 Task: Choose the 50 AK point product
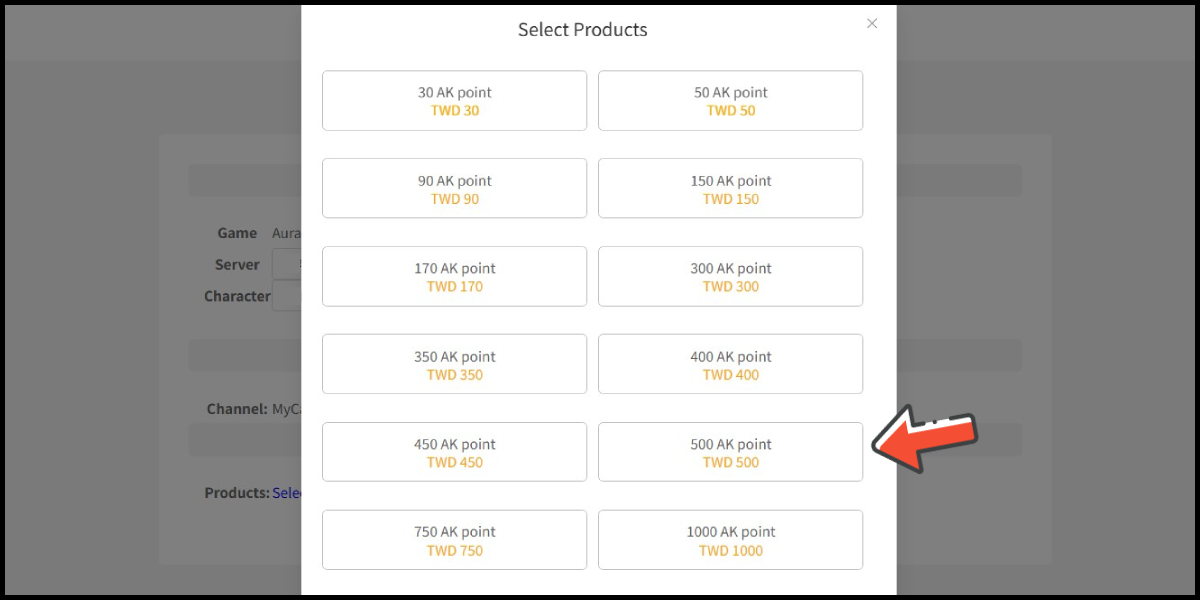[x=730, y=100]
